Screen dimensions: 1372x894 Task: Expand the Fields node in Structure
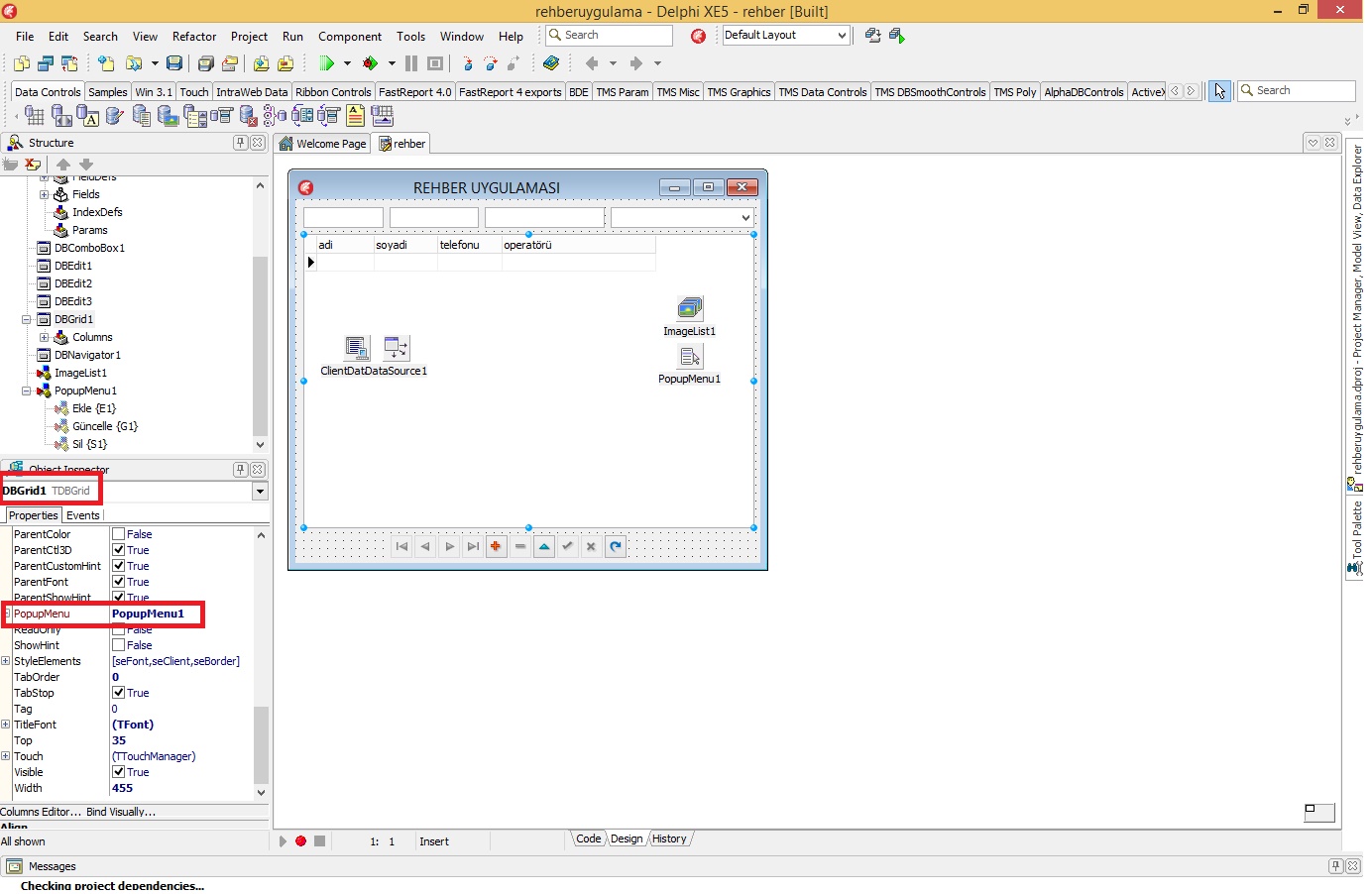pos(45,194)
